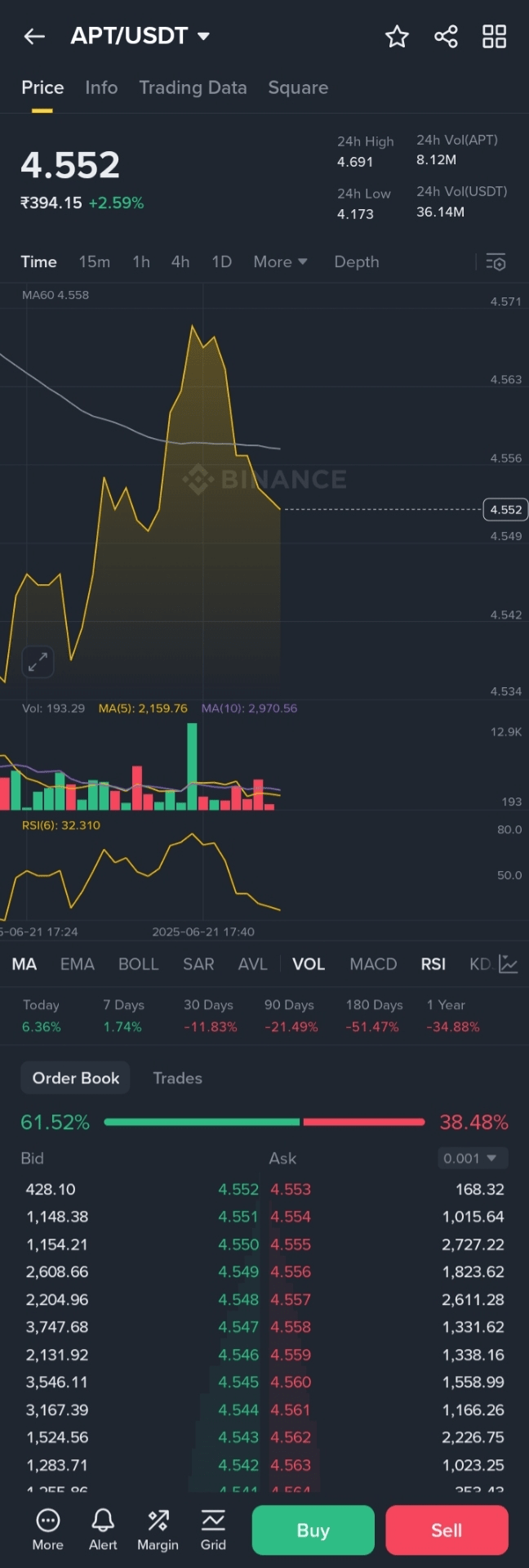Viewport: 529px width, 1568px height.
Task: Tap the back arrow icon
Action: tap(34, 36)
